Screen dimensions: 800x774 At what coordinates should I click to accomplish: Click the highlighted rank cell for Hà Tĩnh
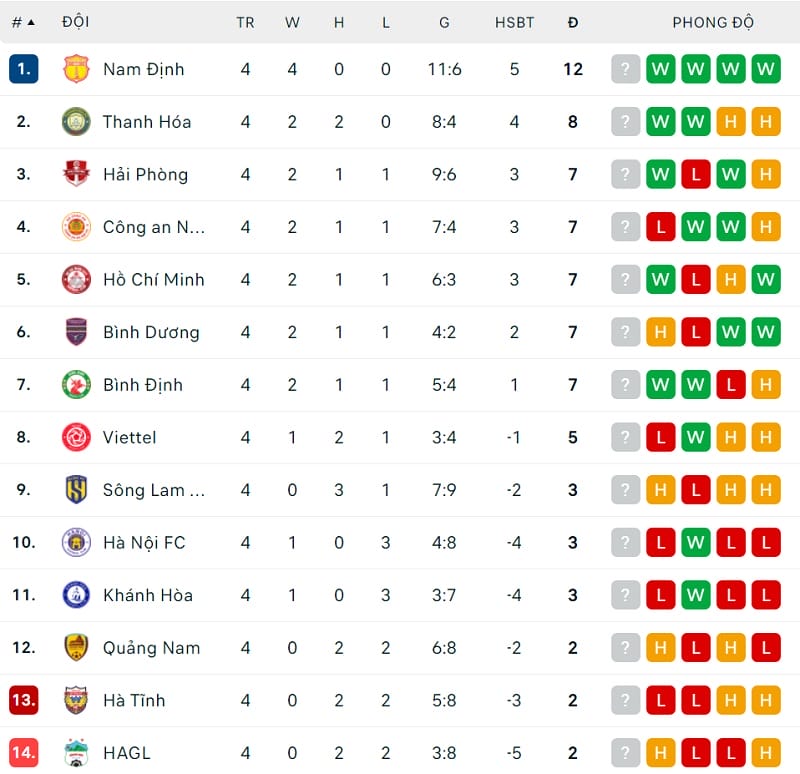pos(24,700)
